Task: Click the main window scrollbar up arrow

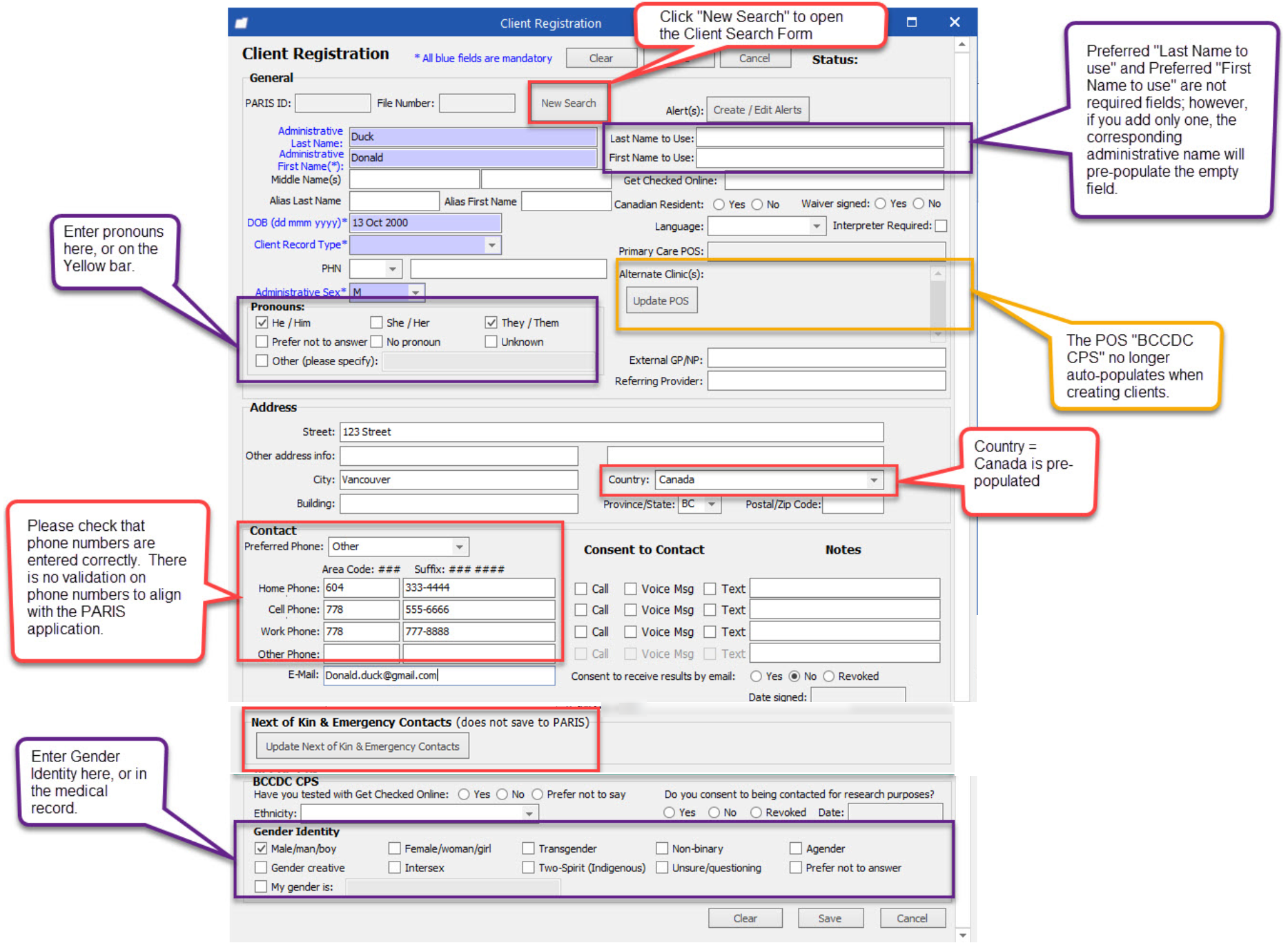Action: 962,45
